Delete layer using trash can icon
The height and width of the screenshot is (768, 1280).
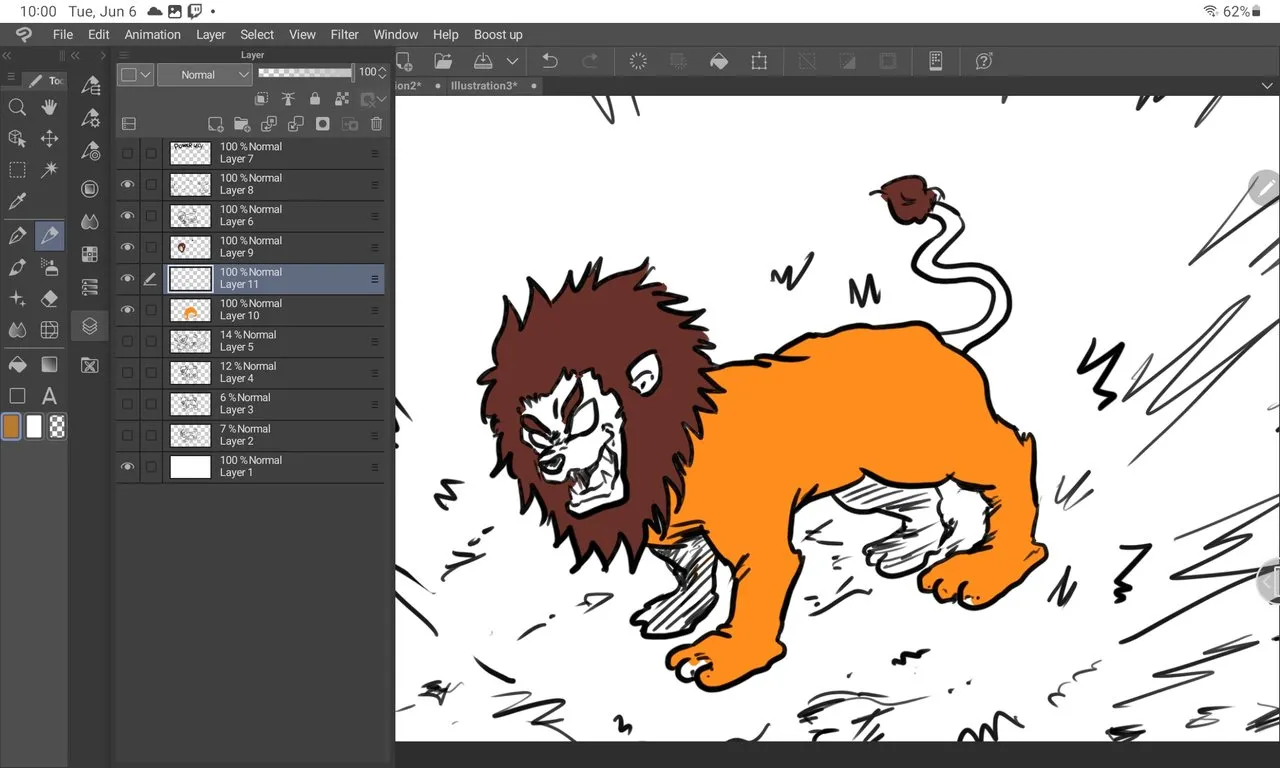click(x=376, y=124)
